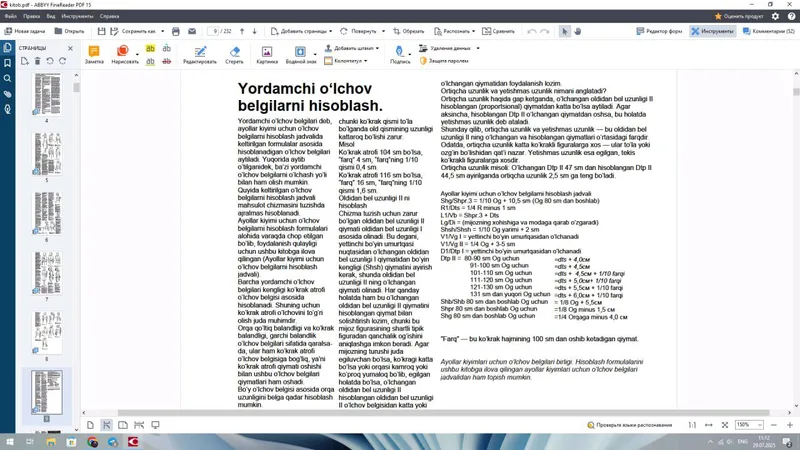Viewport: 800px width, 450px height.
Task: Choose the Стереть eraser tool
Action: pos(234,55)
